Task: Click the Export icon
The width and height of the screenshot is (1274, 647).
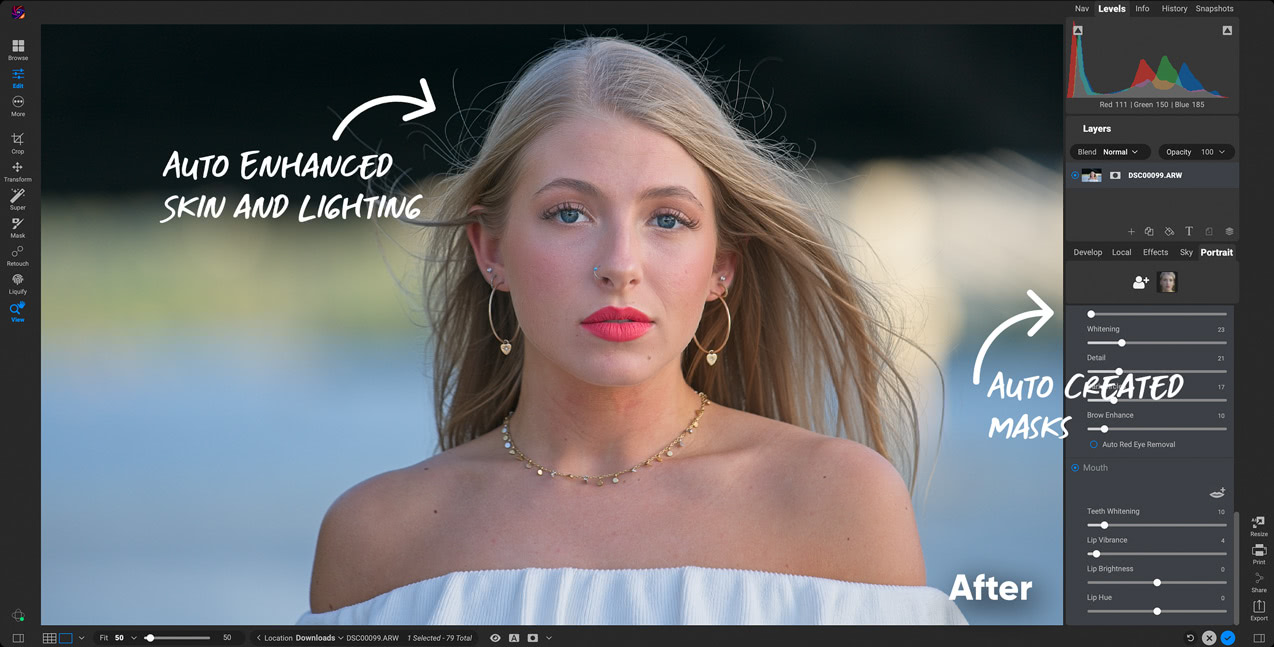Action: coord(1259,609)
